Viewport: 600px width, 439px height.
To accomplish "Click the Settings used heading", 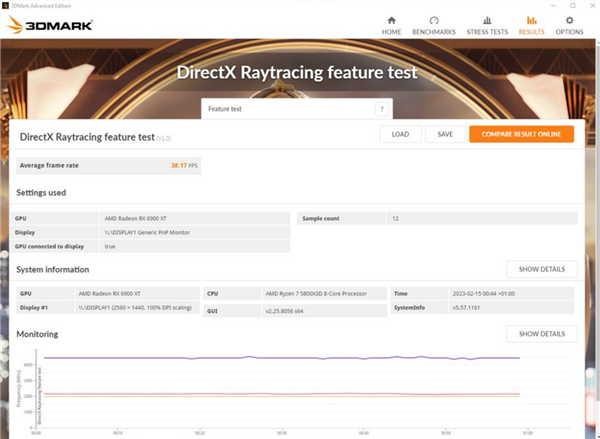I will tap(41, 193).
